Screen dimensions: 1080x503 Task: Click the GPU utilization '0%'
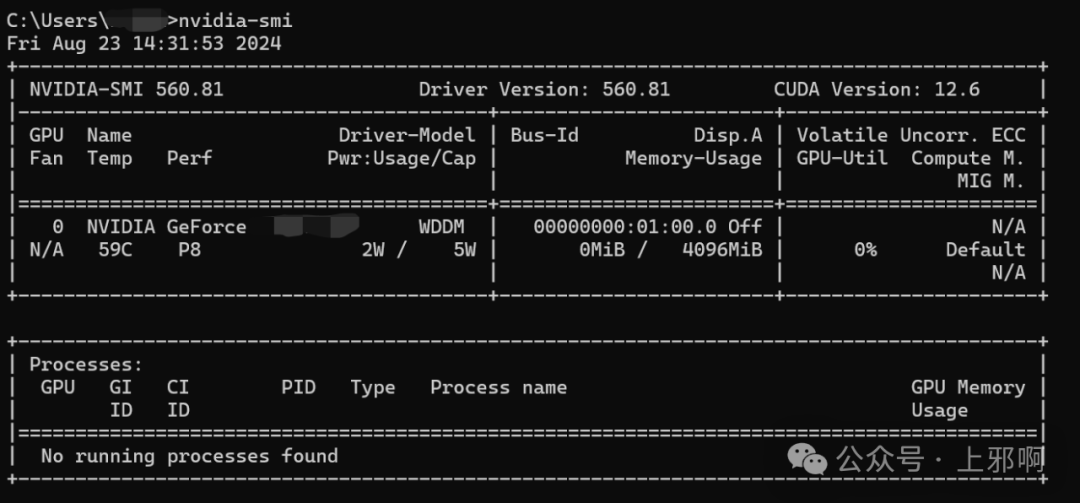coord(865,249)
